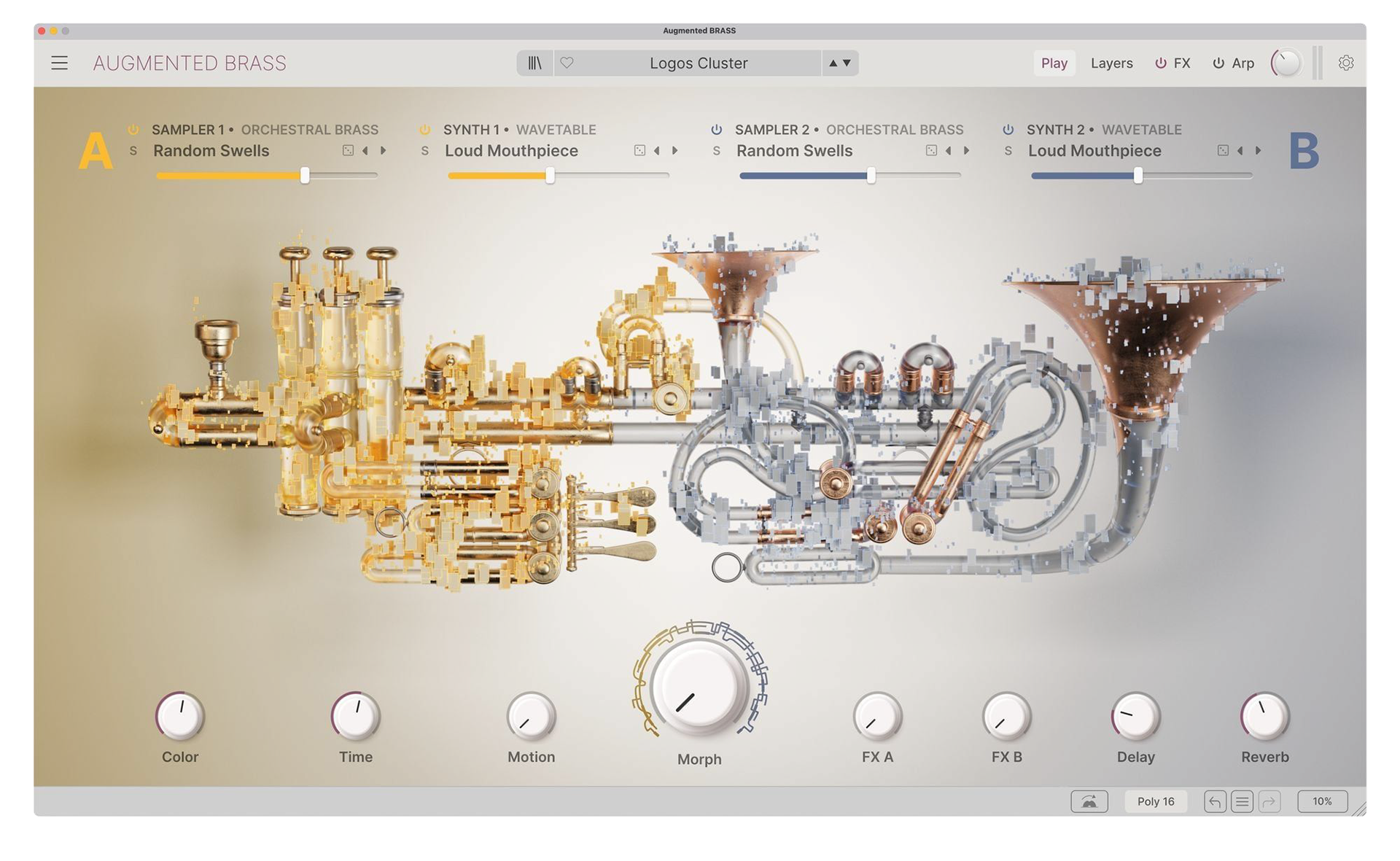Solo the Sampler 1 layer
This screenshot has height=861, width=1400.
click(133, 151)
